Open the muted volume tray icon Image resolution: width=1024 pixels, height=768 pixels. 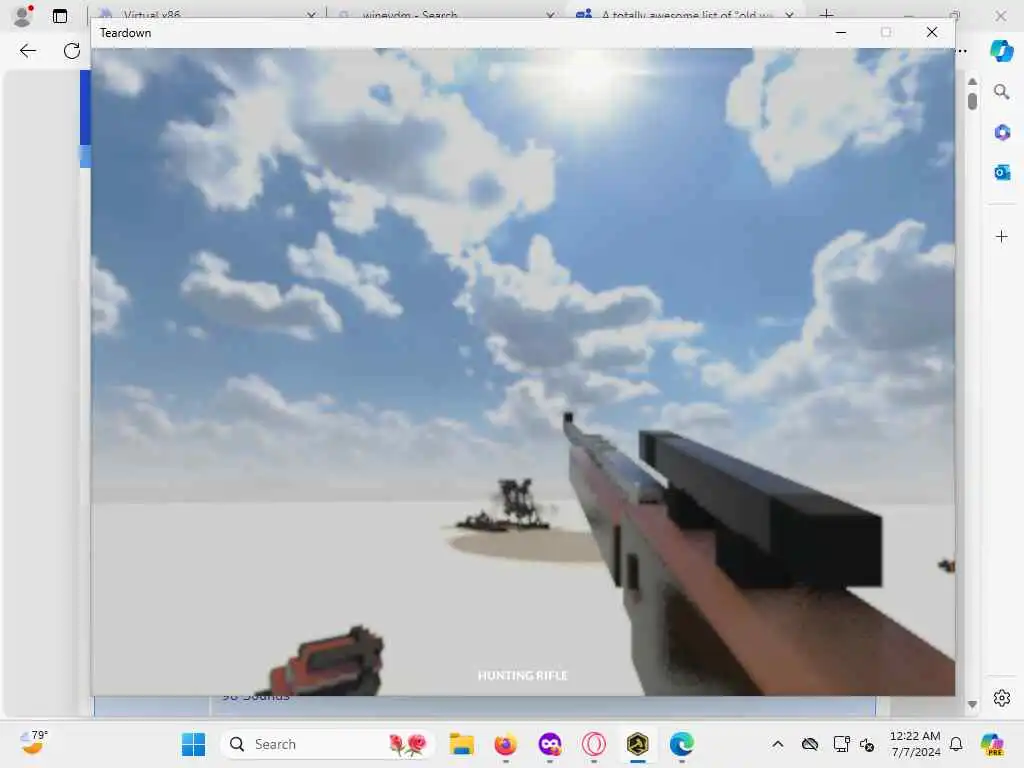pos(867,744)
